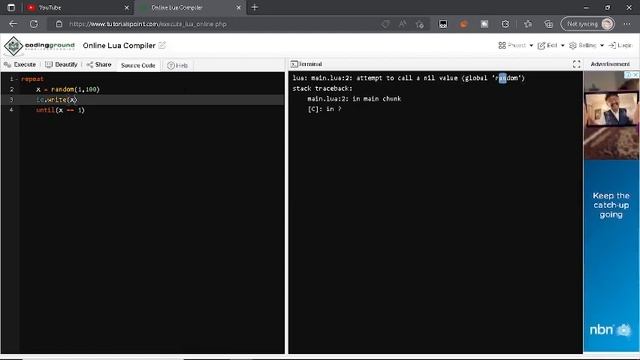Click the Share button
Image resolution: width=640 pixels, height=360 pixels.
tap(99, 64)
